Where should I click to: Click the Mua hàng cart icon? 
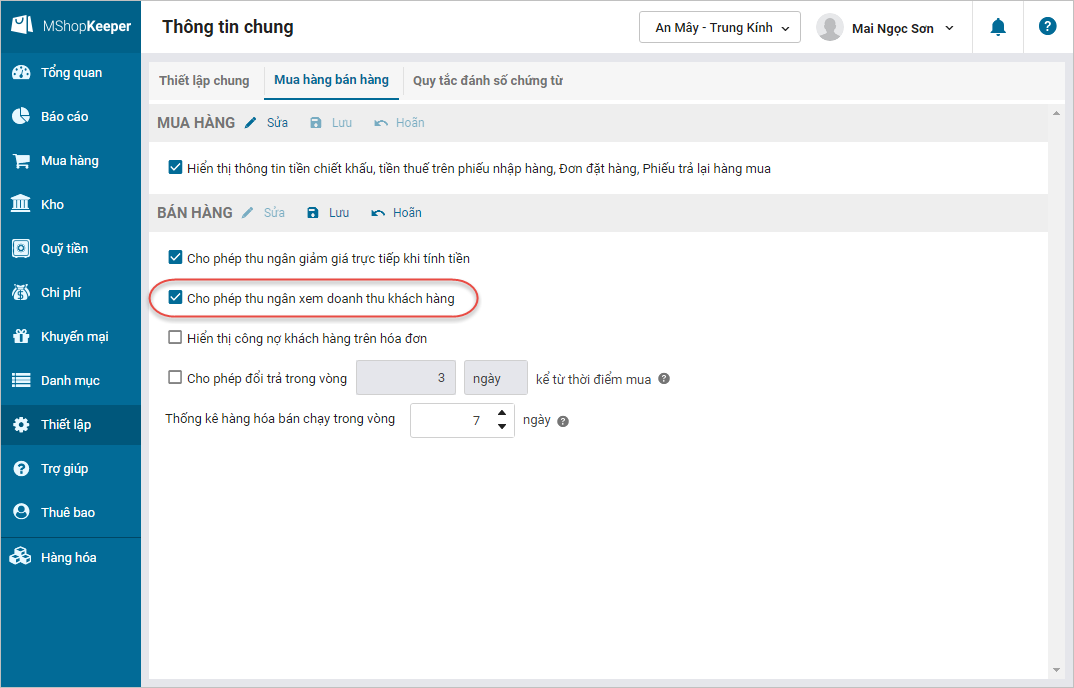click(x=21, y=161)
